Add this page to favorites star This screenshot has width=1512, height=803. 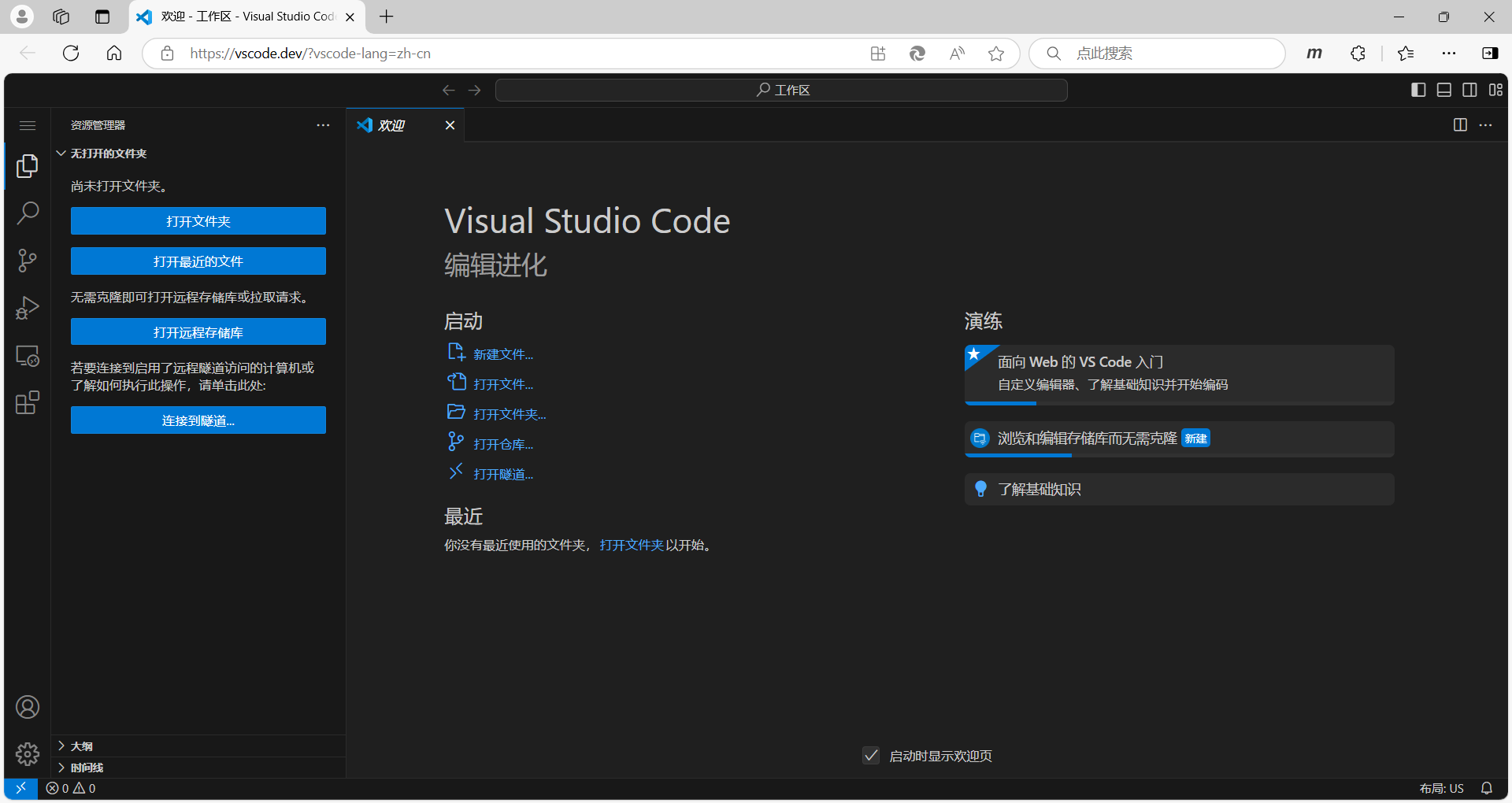996,54
